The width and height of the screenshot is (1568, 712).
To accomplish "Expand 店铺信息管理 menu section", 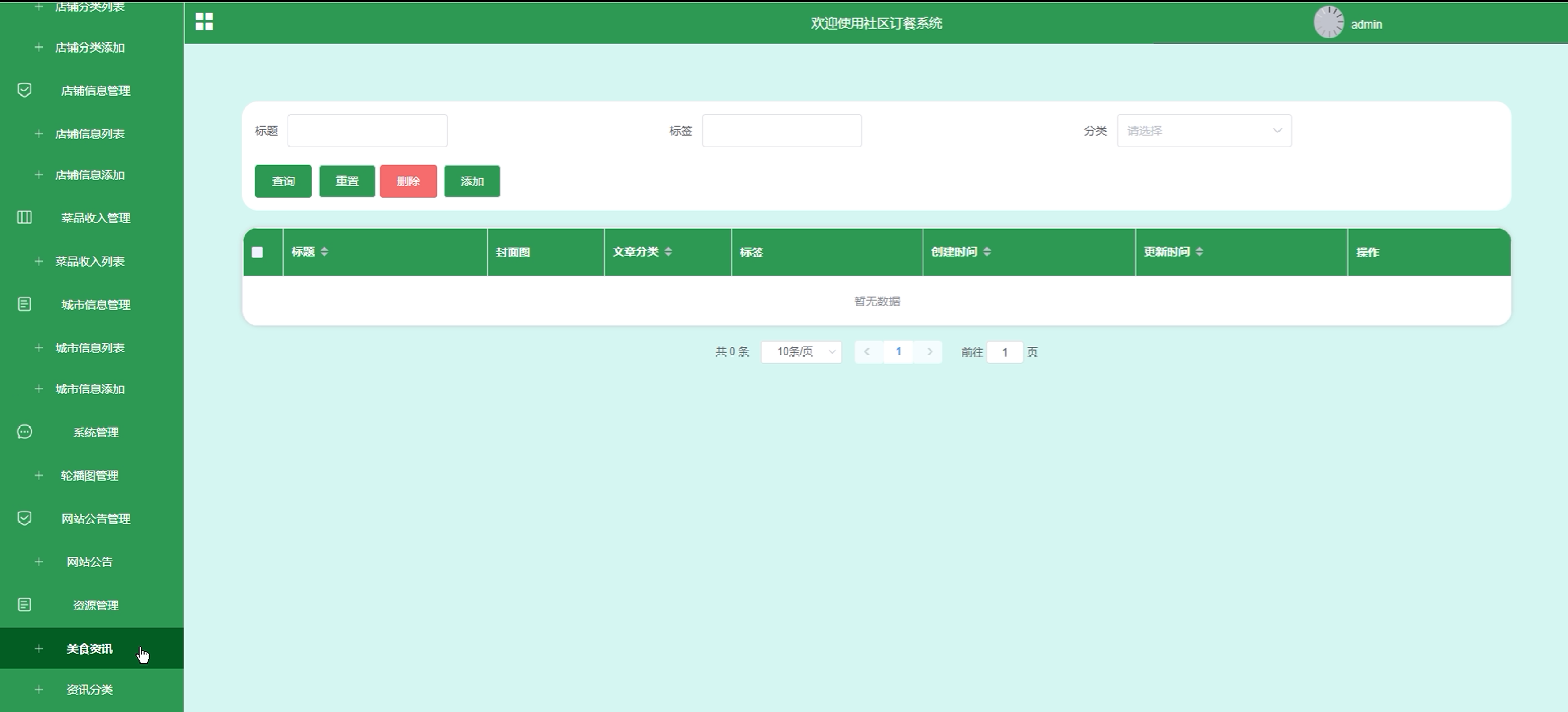I will (92, 90).
